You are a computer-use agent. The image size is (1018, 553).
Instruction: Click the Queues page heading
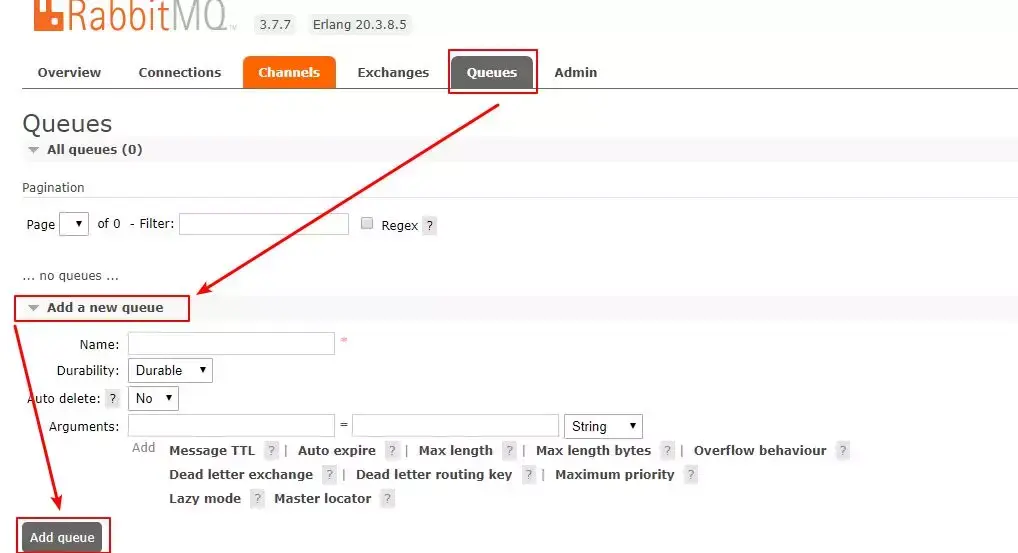click(x=67, y=123)
